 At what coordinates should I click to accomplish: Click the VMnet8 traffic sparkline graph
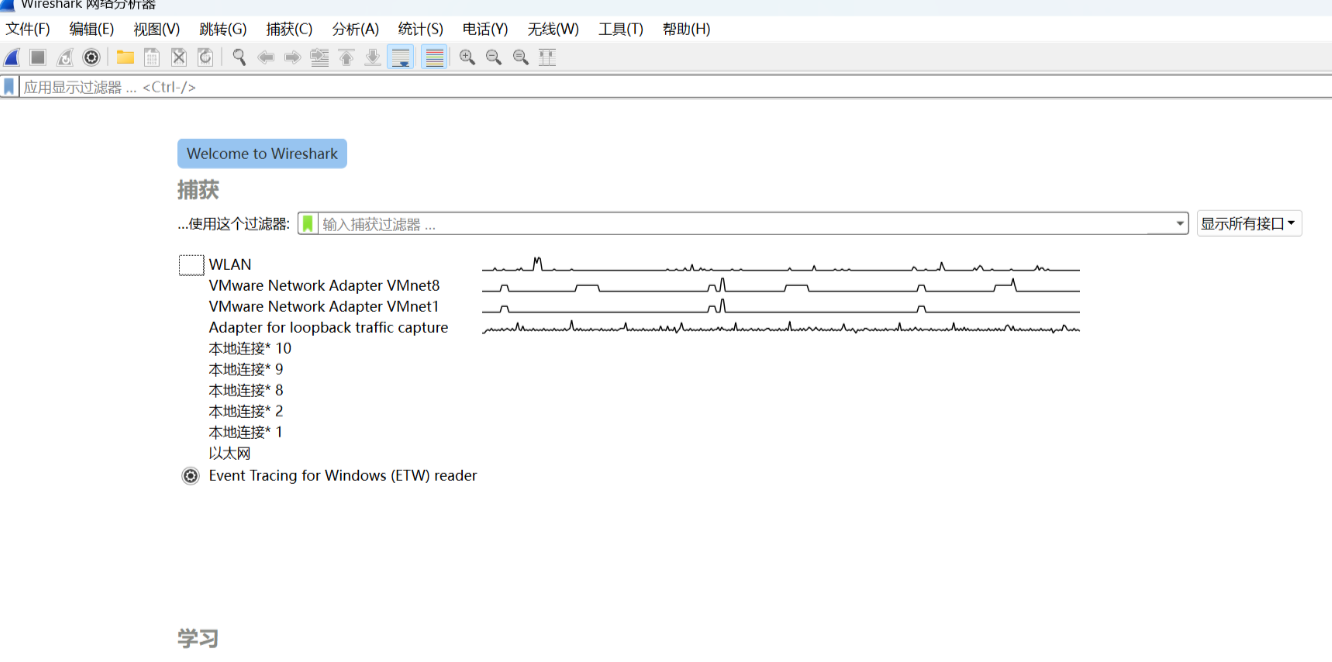pyautogui.click(x=781, y=286)
